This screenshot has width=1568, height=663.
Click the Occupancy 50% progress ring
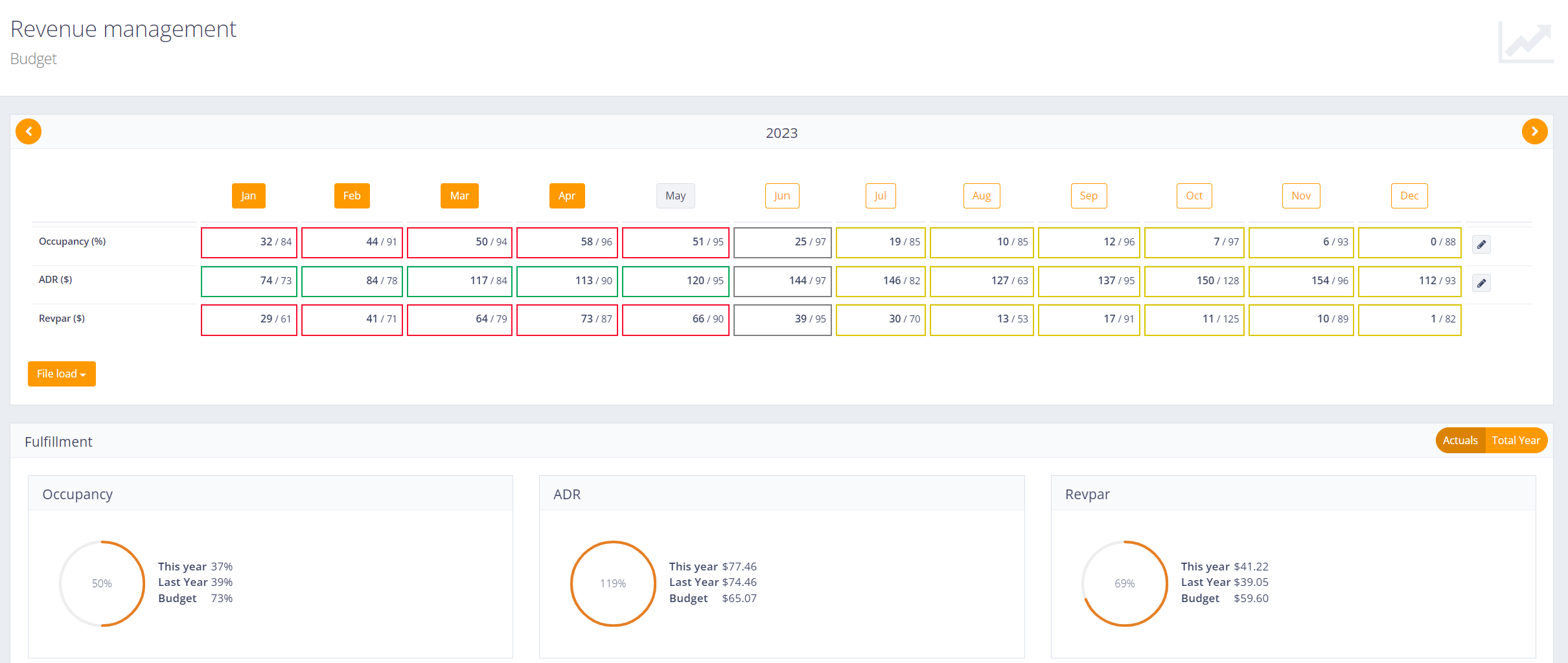click(x=102, y=583)
